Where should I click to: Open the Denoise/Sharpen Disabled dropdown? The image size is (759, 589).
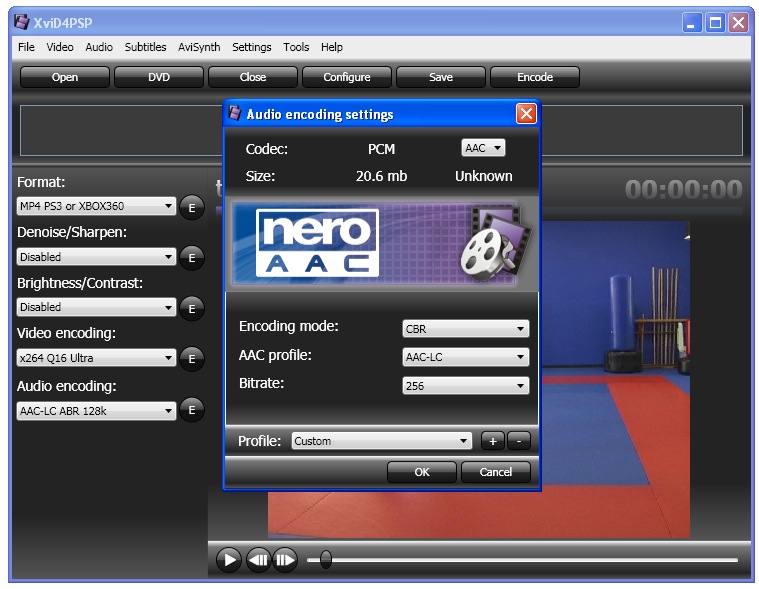pyautogui.click(x=96, y=257)
